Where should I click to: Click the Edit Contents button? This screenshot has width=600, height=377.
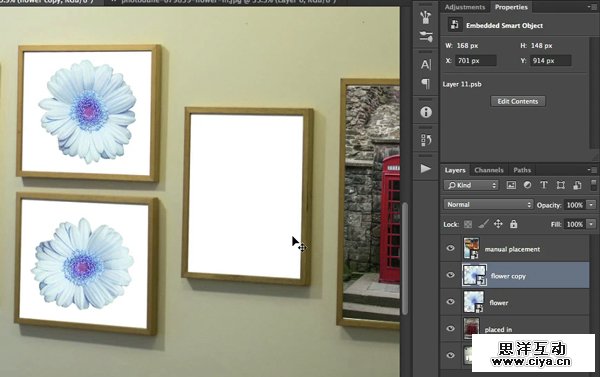coord(518,101)
